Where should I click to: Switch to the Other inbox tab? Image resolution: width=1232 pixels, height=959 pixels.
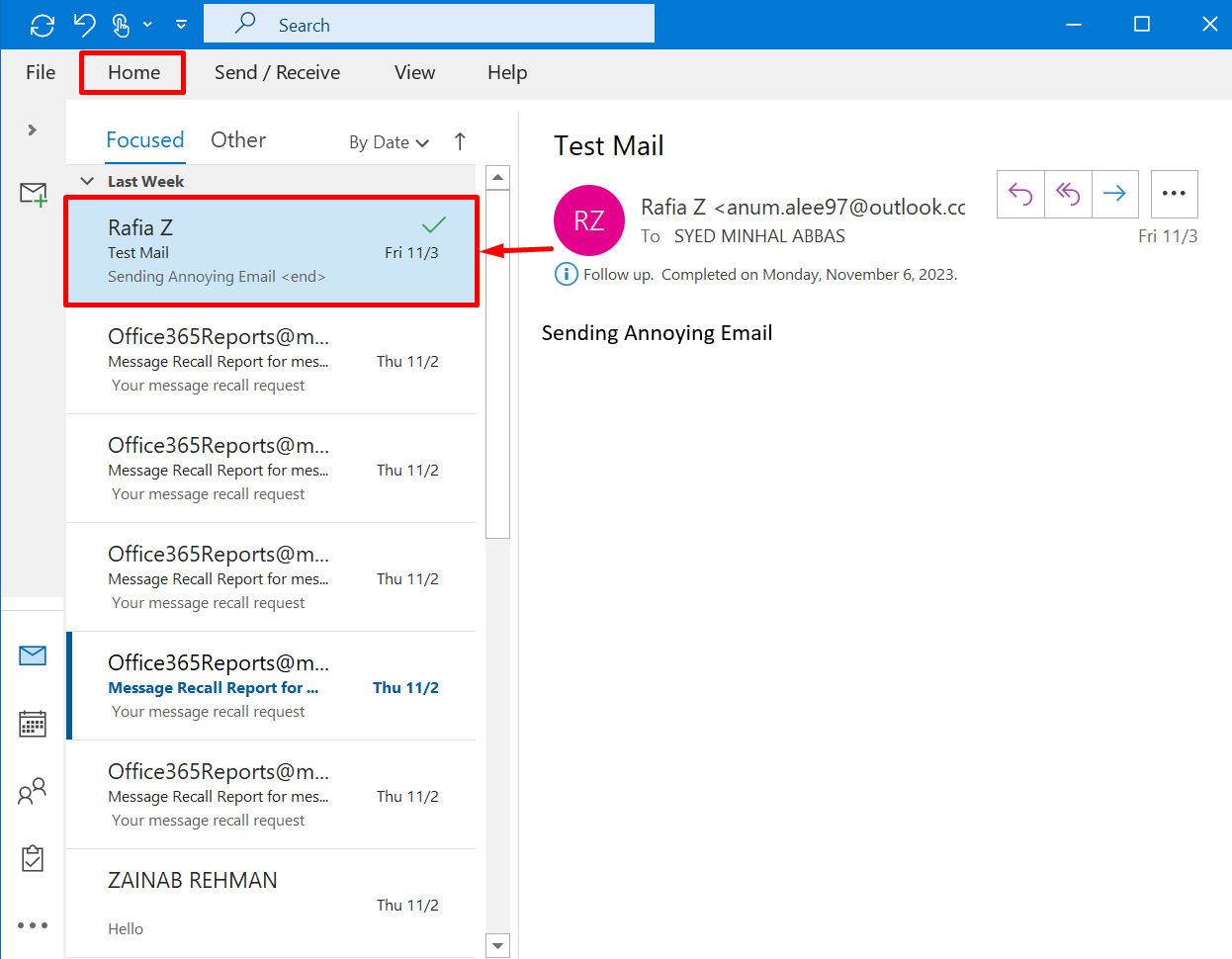pos(238,140)
